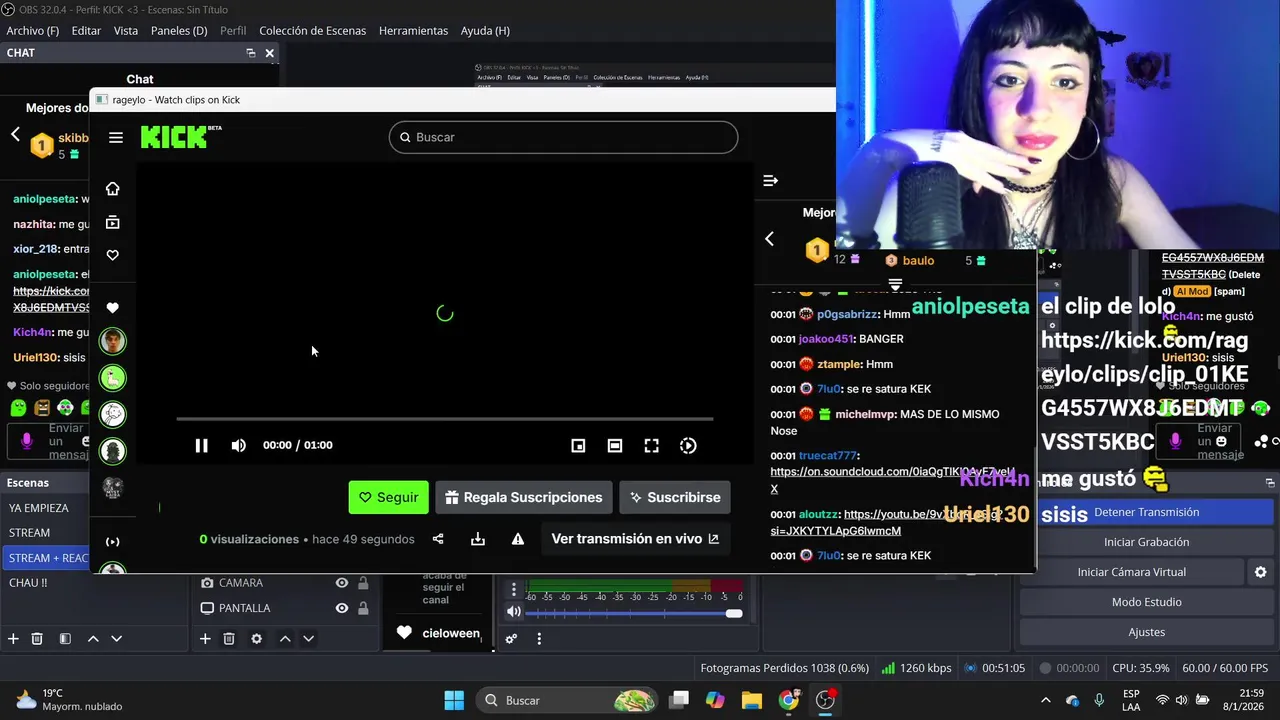Viewport: 1280px width, 720px height.
Task: Open soundcloud link from truecat777
Action: [892, 480]
